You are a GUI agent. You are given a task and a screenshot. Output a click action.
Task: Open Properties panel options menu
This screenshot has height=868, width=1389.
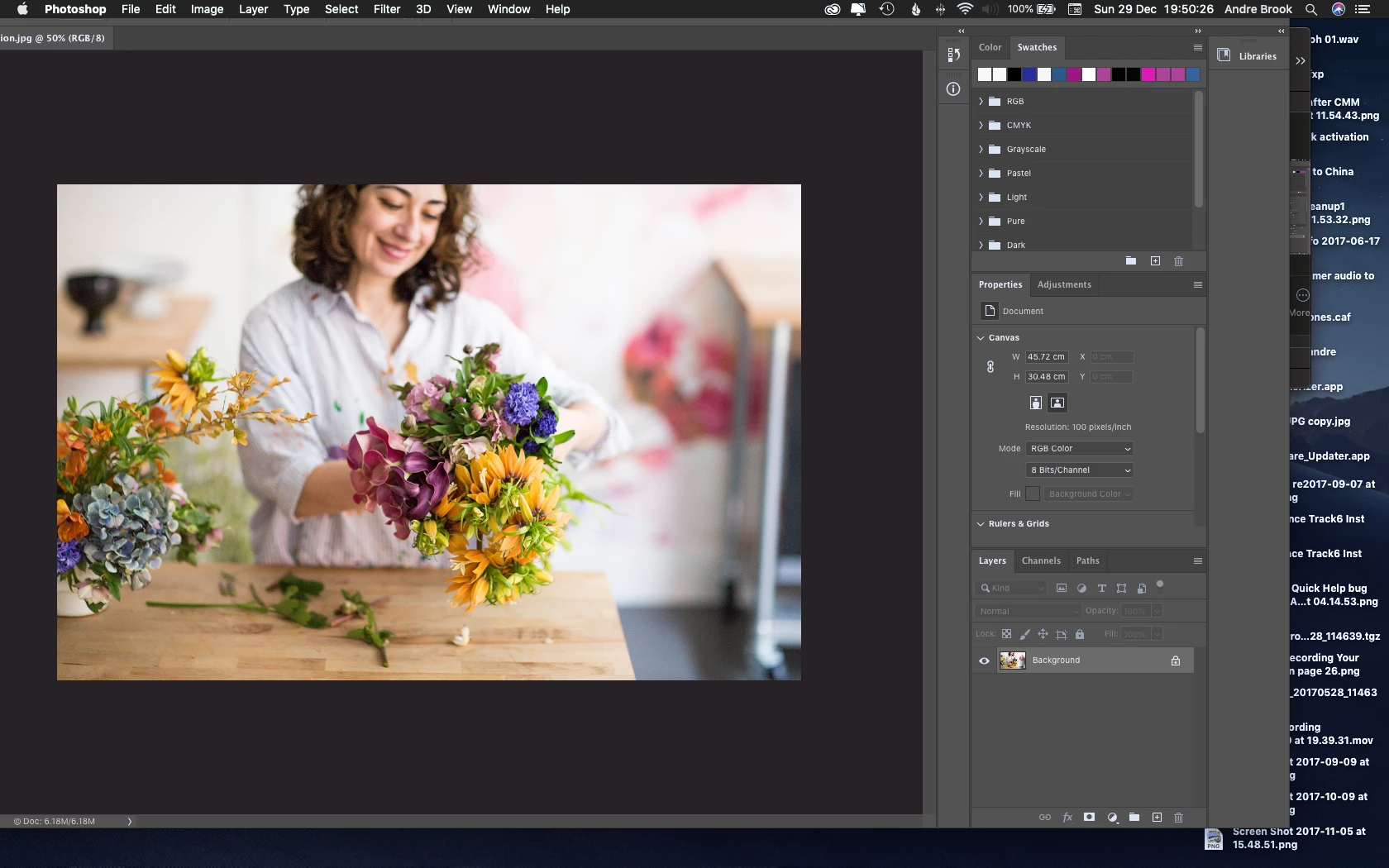[x=1197, y=285]
